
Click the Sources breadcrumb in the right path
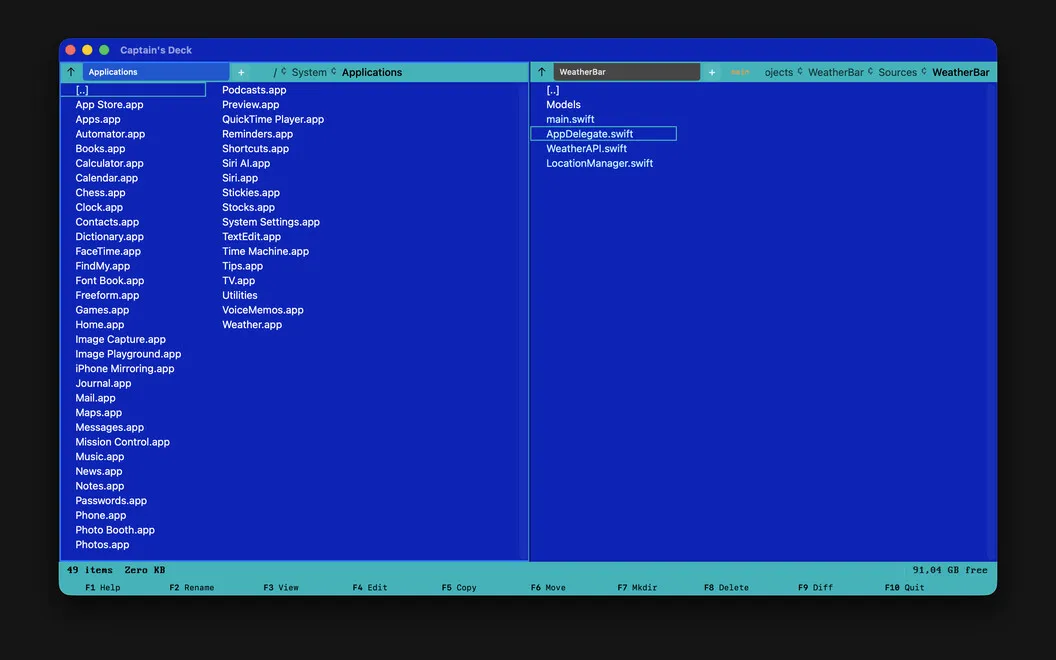[897, 72]
